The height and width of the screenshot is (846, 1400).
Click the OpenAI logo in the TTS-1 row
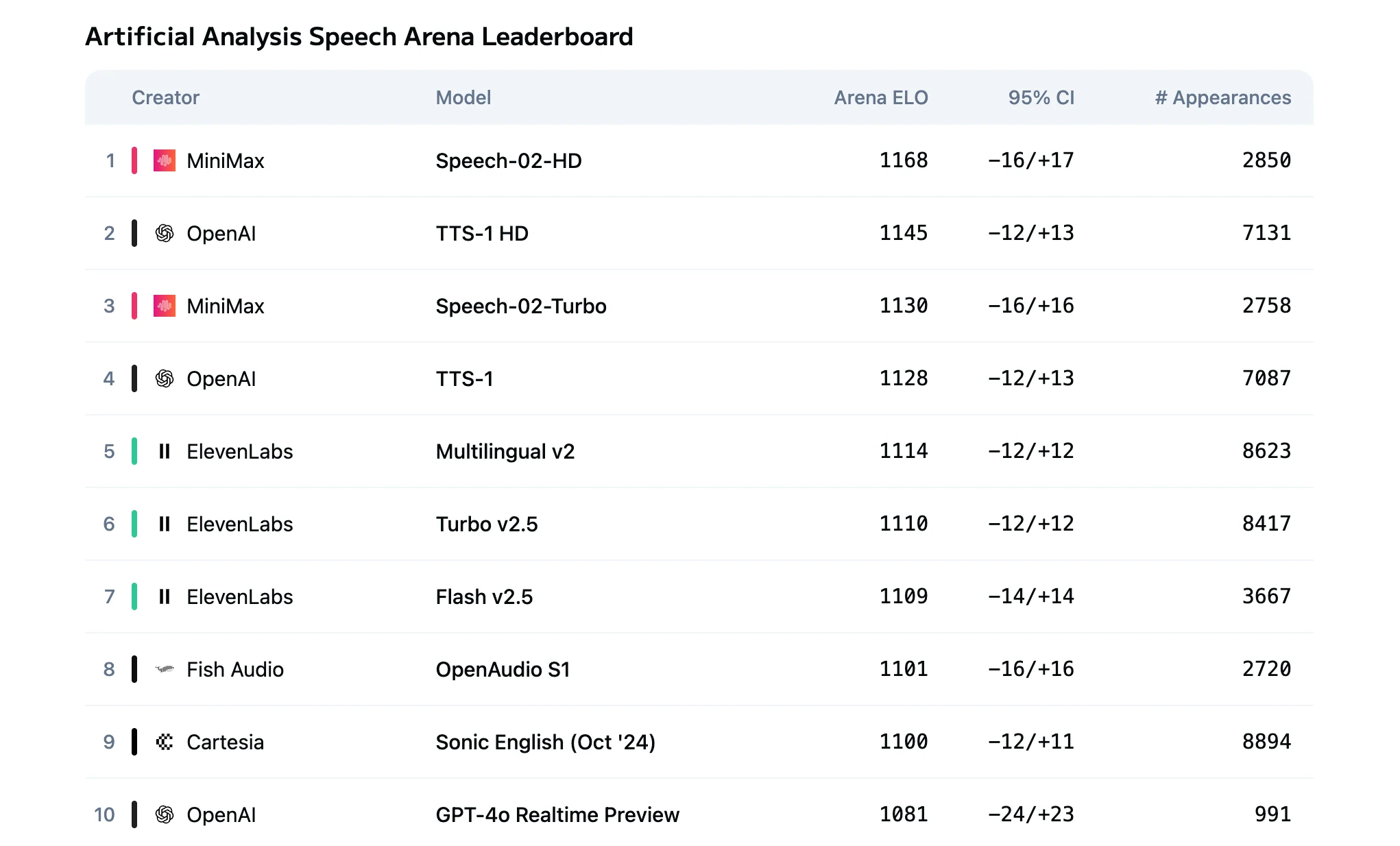(164, 378)
